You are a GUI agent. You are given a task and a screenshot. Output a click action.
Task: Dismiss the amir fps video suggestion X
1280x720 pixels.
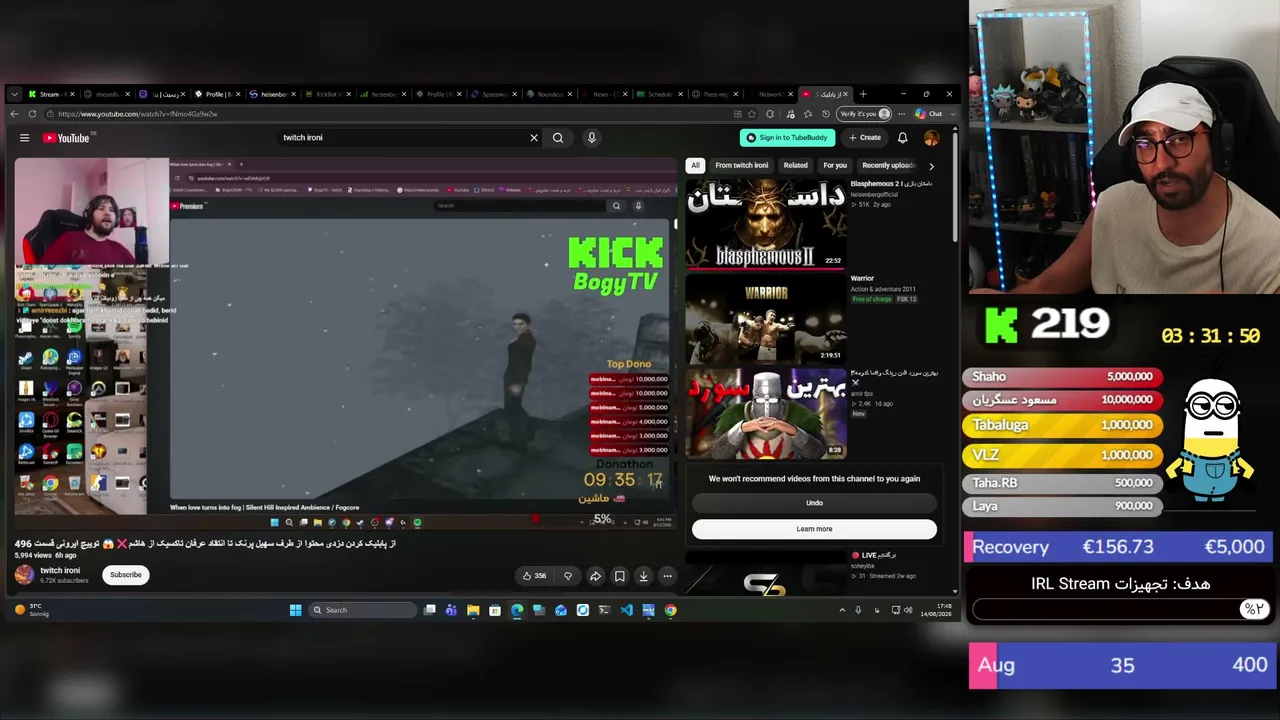point(855,382)
